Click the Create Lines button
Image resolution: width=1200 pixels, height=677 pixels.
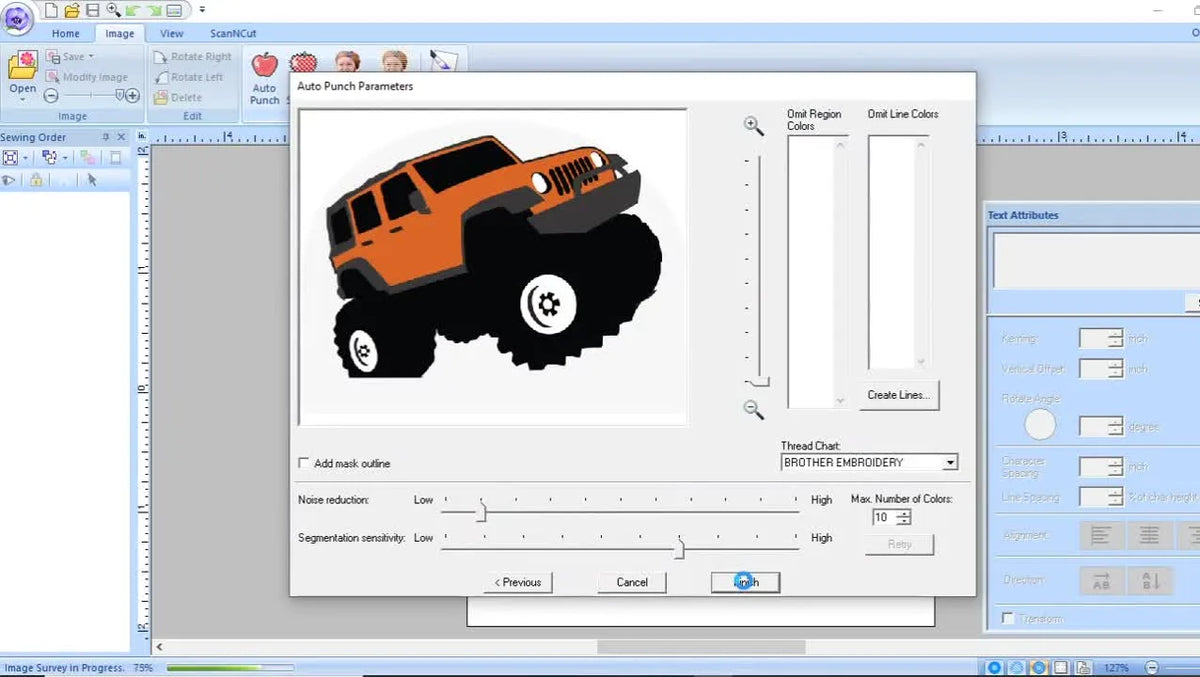pos(899,395)
